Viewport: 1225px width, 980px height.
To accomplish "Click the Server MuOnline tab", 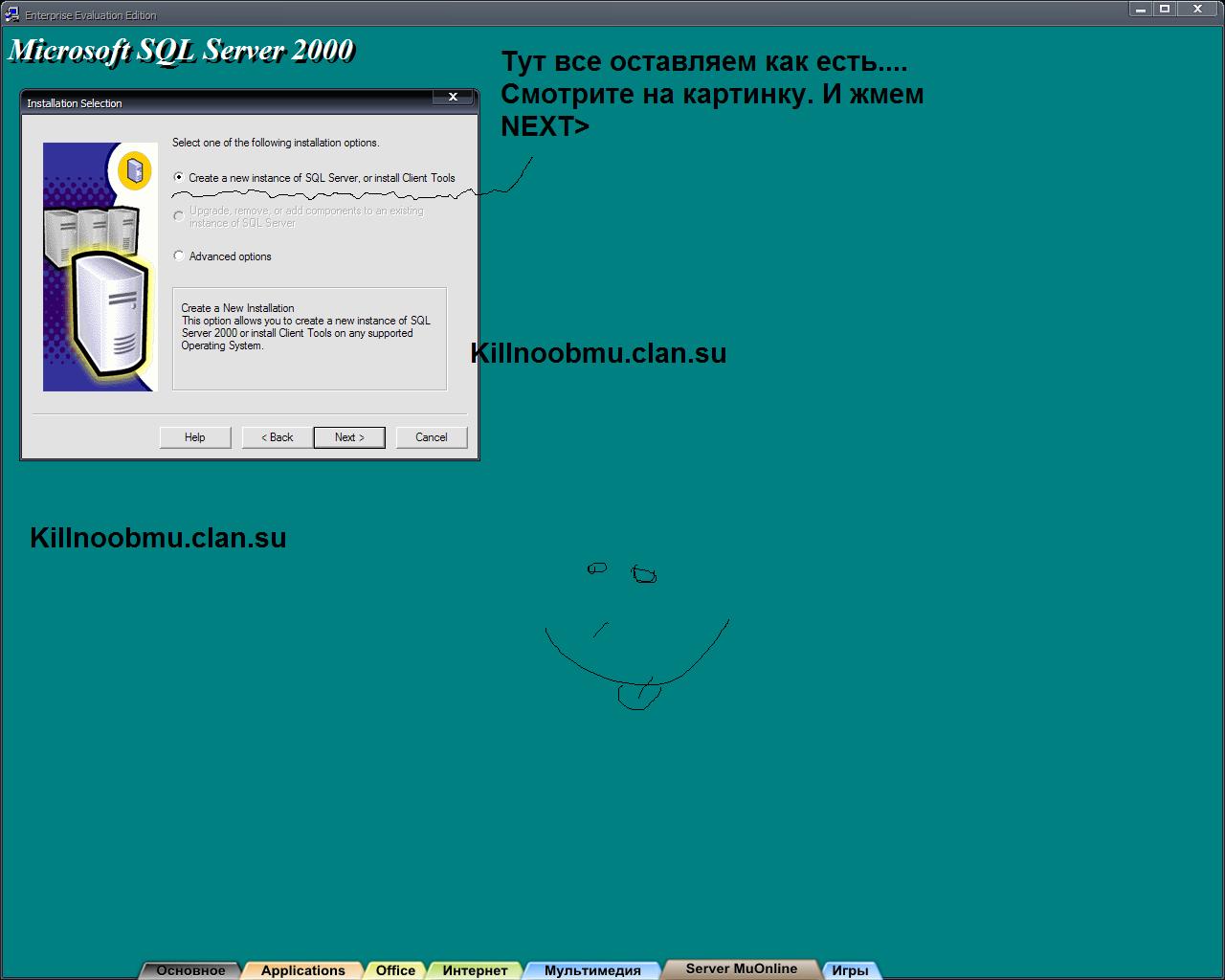I will [x=741, y=969].
